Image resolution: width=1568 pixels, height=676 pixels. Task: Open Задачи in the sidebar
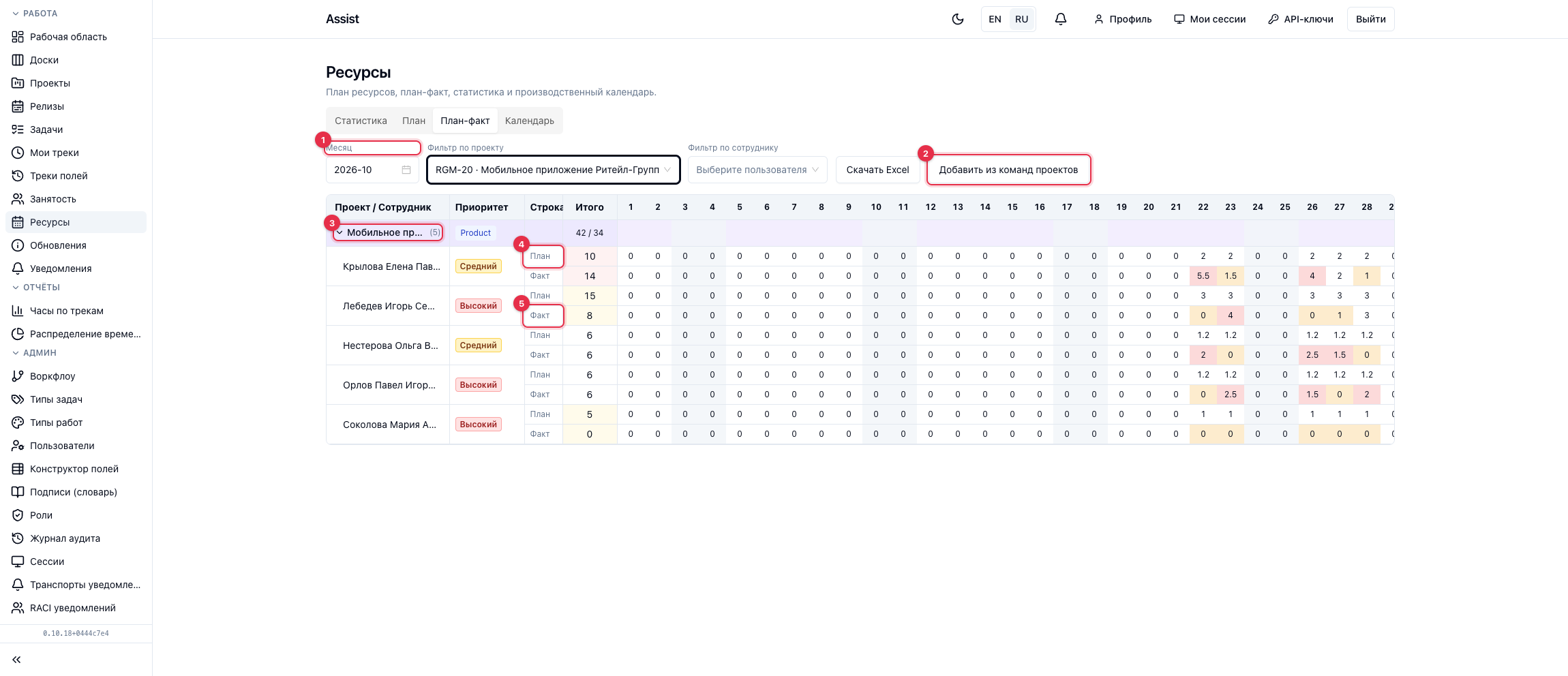76,129
